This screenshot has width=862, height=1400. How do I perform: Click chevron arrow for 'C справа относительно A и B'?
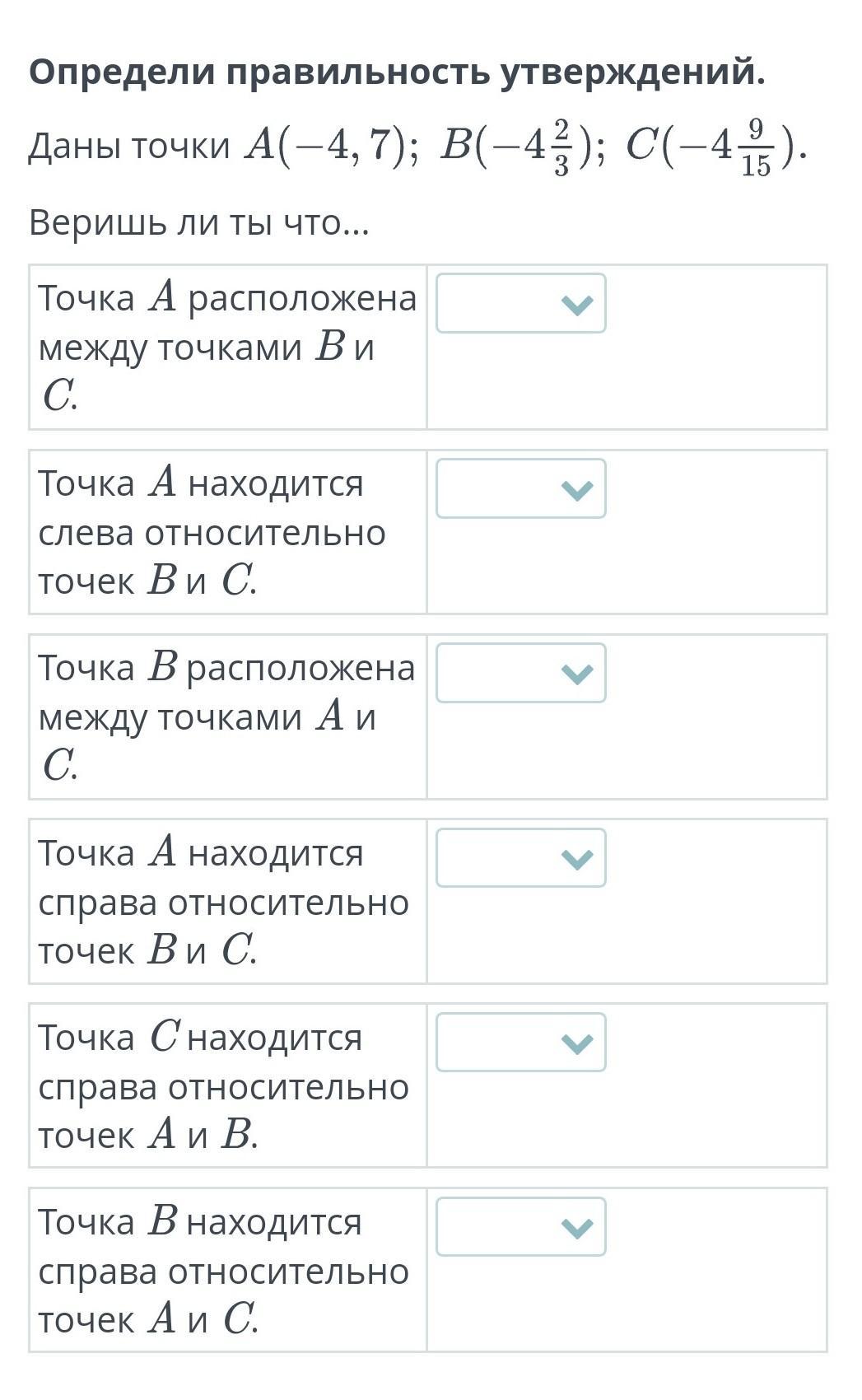pos(576,1044)
